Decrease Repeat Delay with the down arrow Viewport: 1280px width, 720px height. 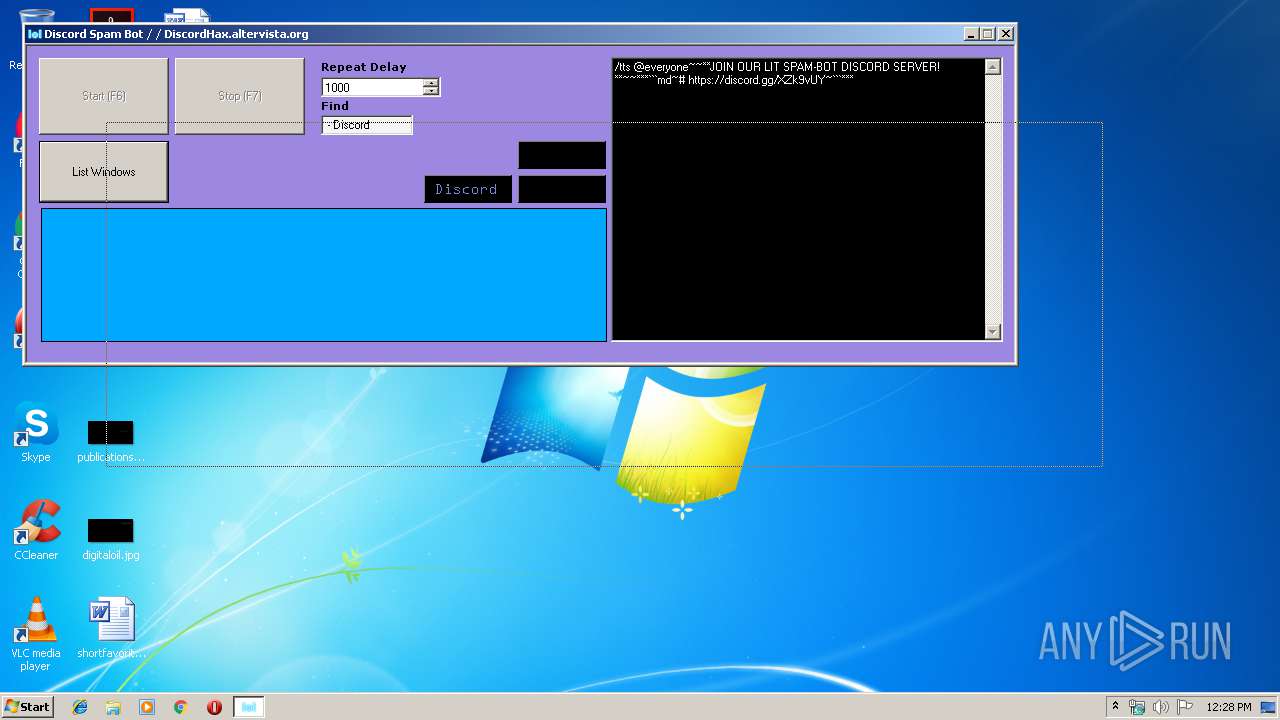click(431, 92)
